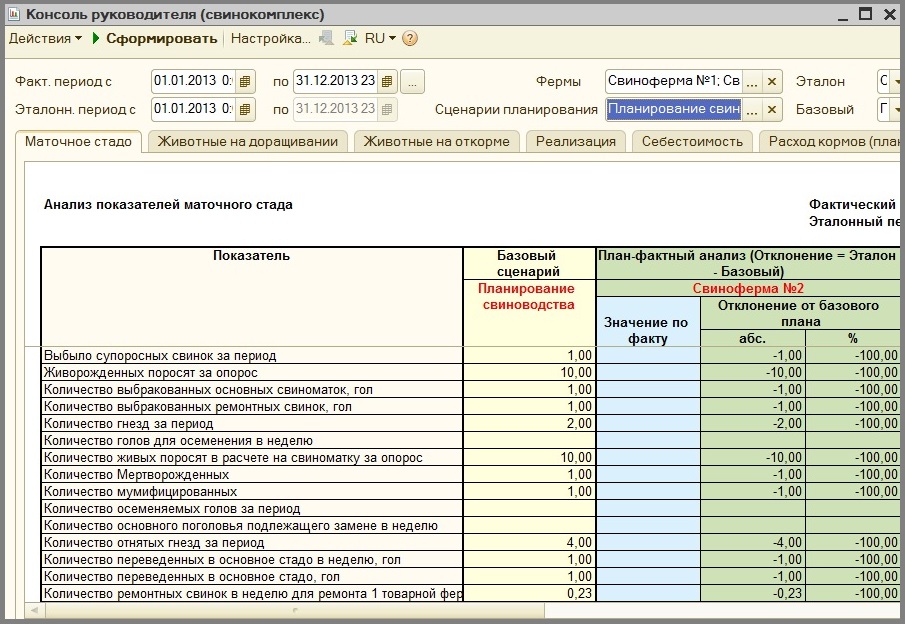This screenshot has width=905, height=624.
Task: Open calendar for Факт. период end date
Action: coord(387,81)
